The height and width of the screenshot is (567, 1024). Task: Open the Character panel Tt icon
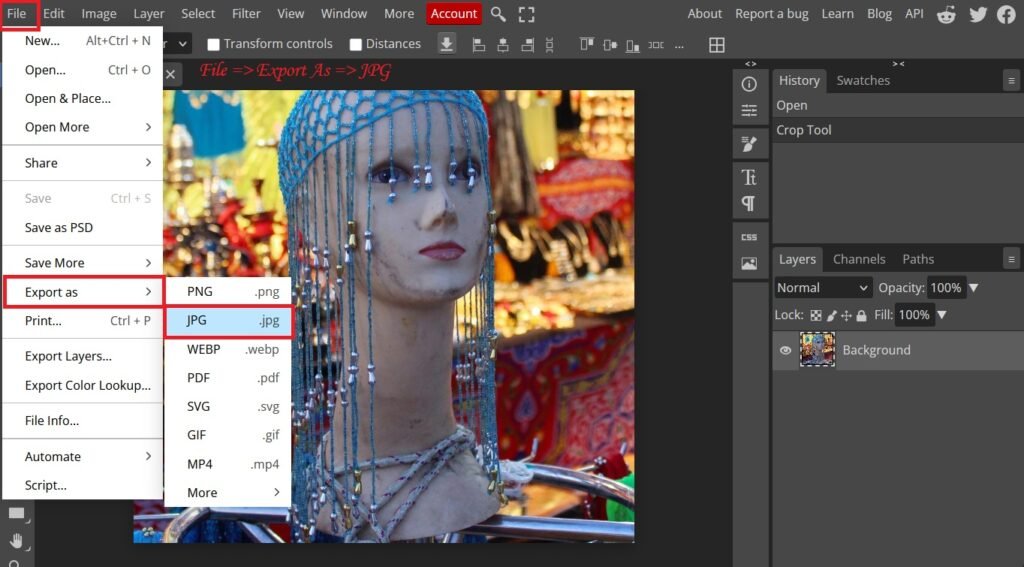748,177
